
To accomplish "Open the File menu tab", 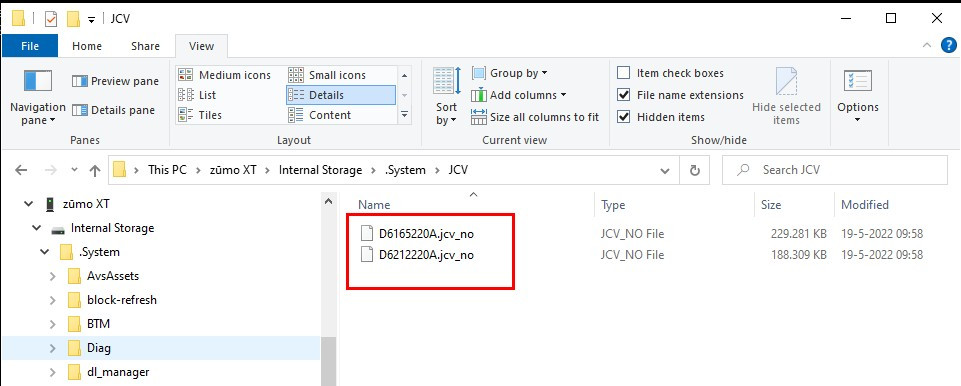I will [x=30, y=46].
